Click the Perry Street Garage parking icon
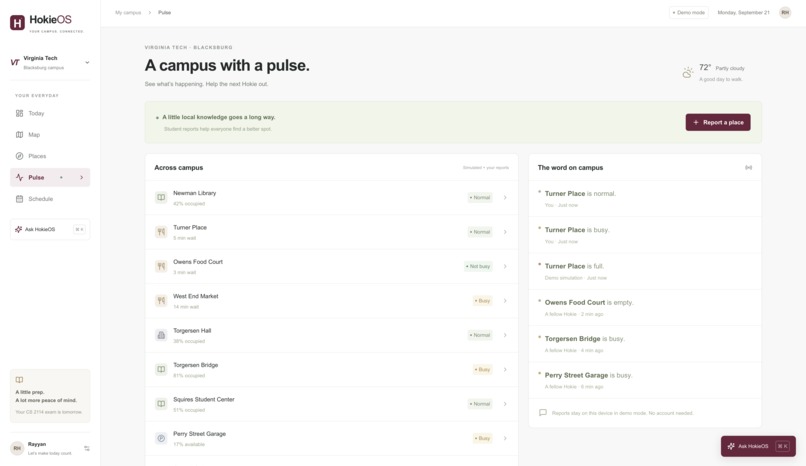Screen dimensions: 806x466 pyautogui.click(x=161, y=438)
